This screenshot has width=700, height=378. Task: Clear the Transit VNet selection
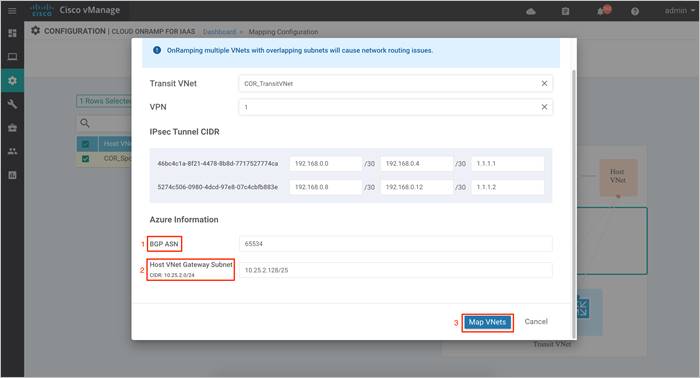(544, 83)
